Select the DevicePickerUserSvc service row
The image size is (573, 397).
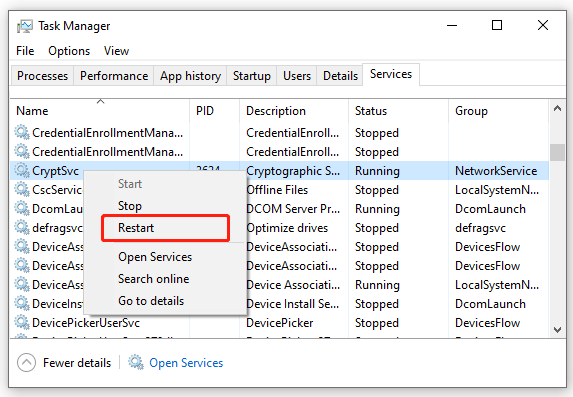pyautogui.click(x=280, y=323)
